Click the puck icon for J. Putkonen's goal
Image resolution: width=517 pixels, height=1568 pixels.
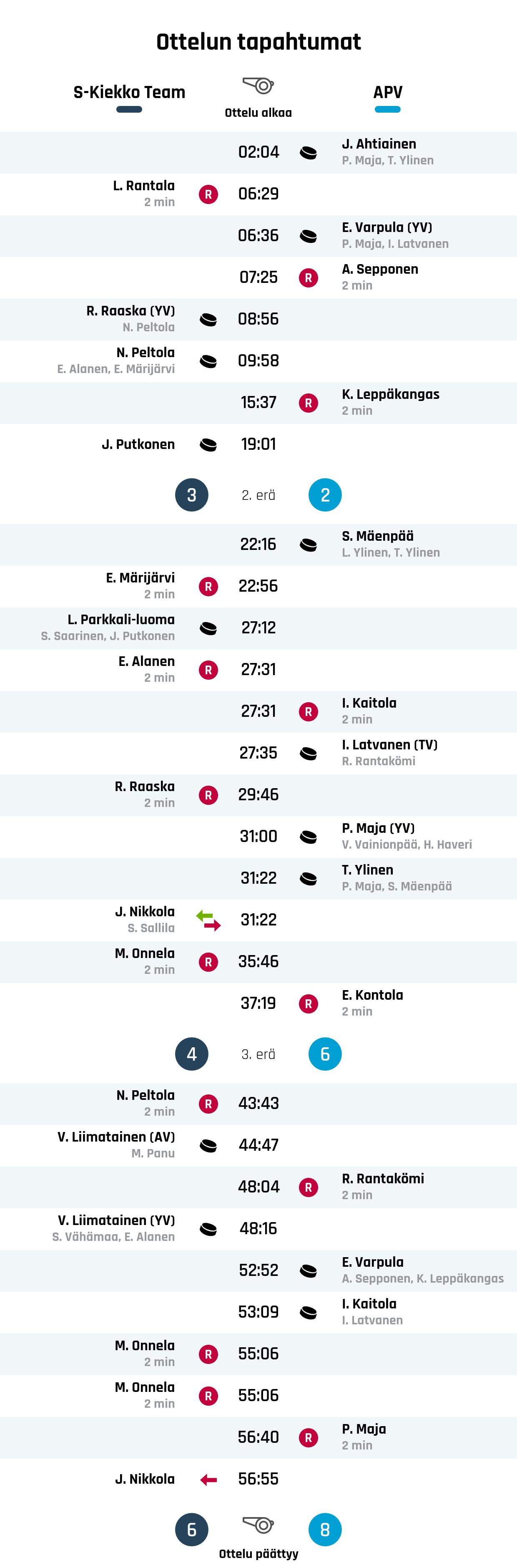(x=208, y=445)
